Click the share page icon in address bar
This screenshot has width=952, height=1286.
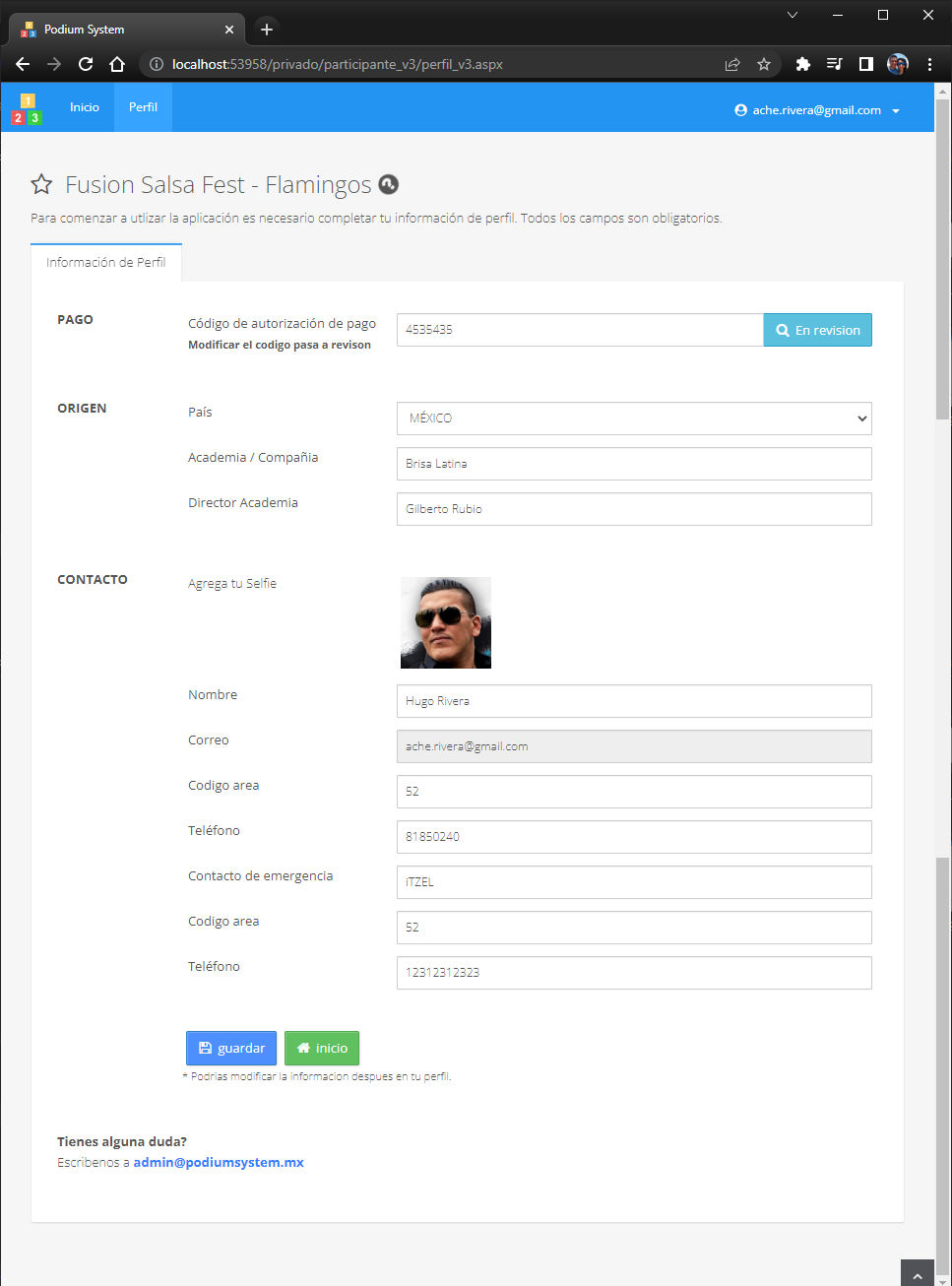732,64
